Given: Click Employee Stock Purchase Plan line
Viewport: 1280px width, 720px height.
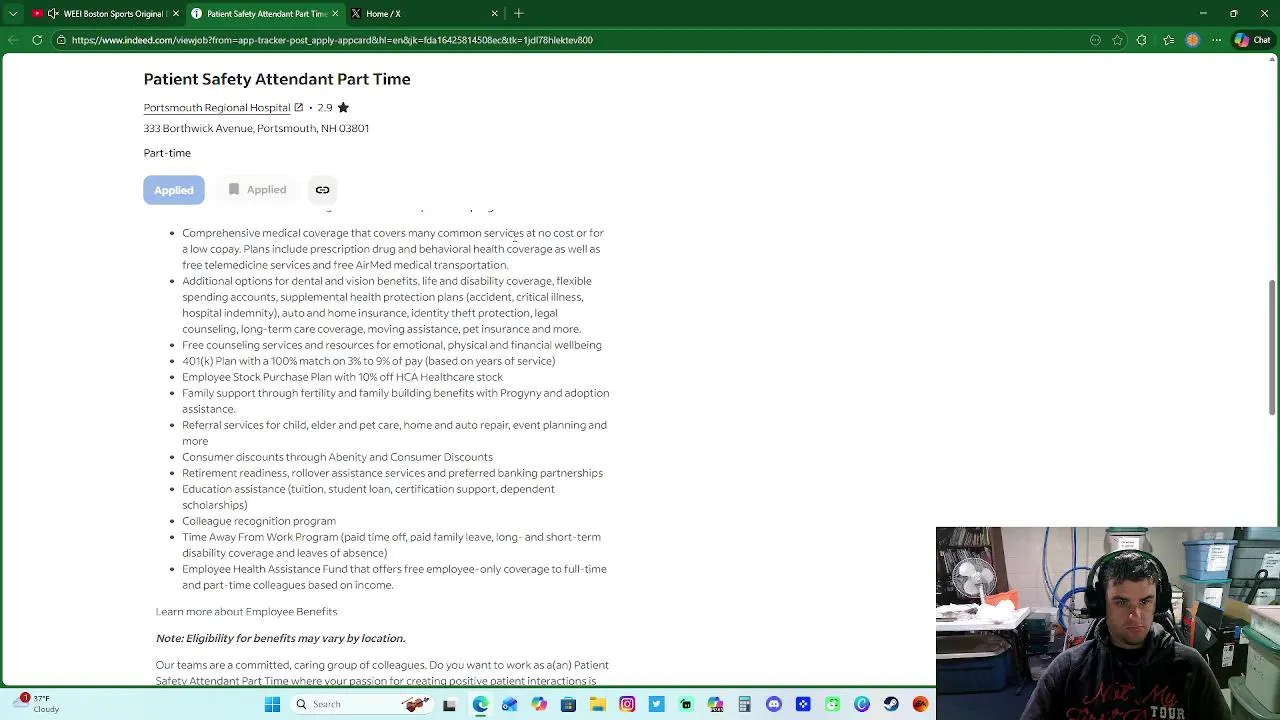Looking at the screenshot, I should point(342,377).
